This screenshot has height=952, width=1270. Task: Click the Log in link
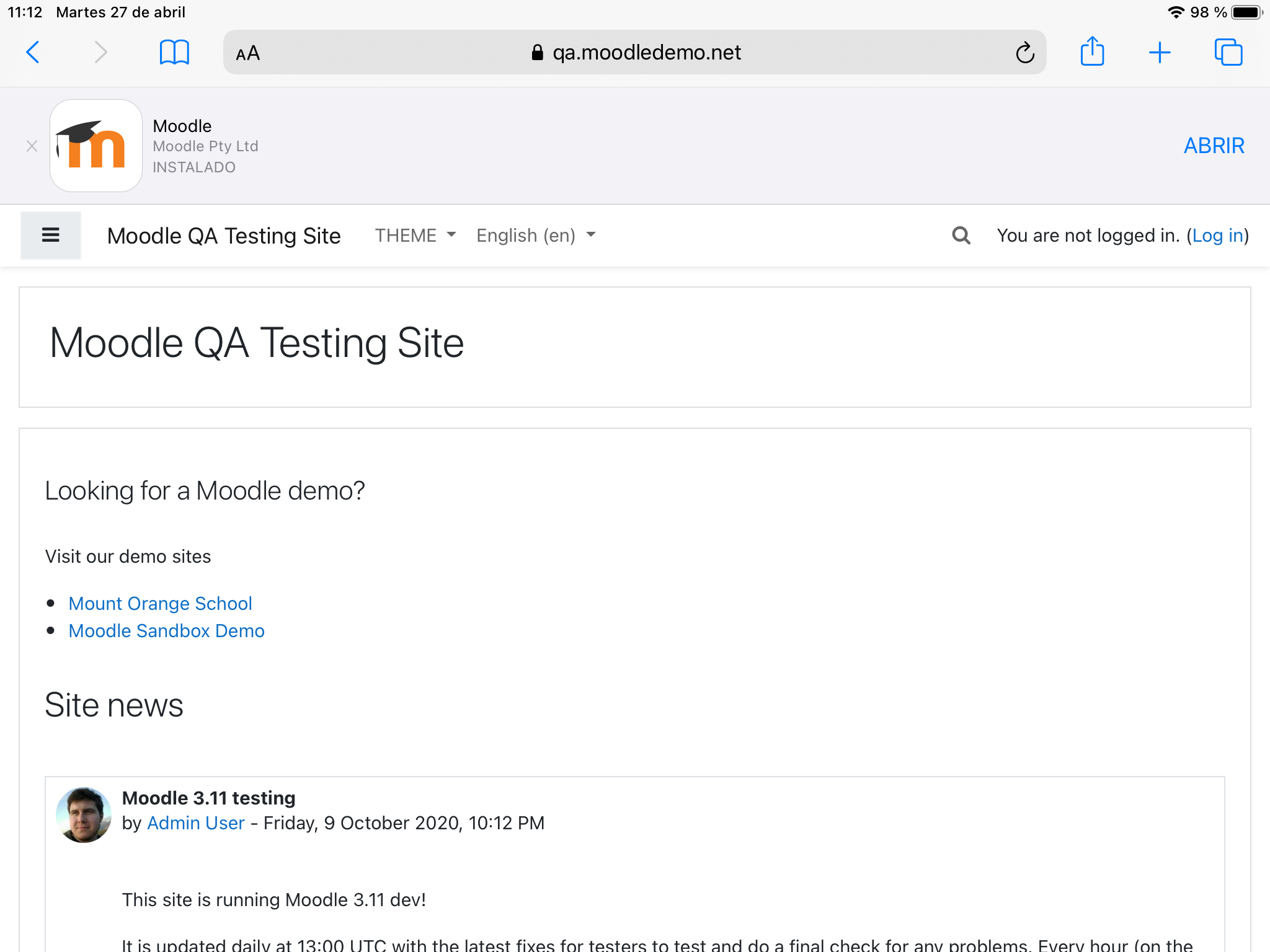pyautogui.click(x=1218, y=236)
